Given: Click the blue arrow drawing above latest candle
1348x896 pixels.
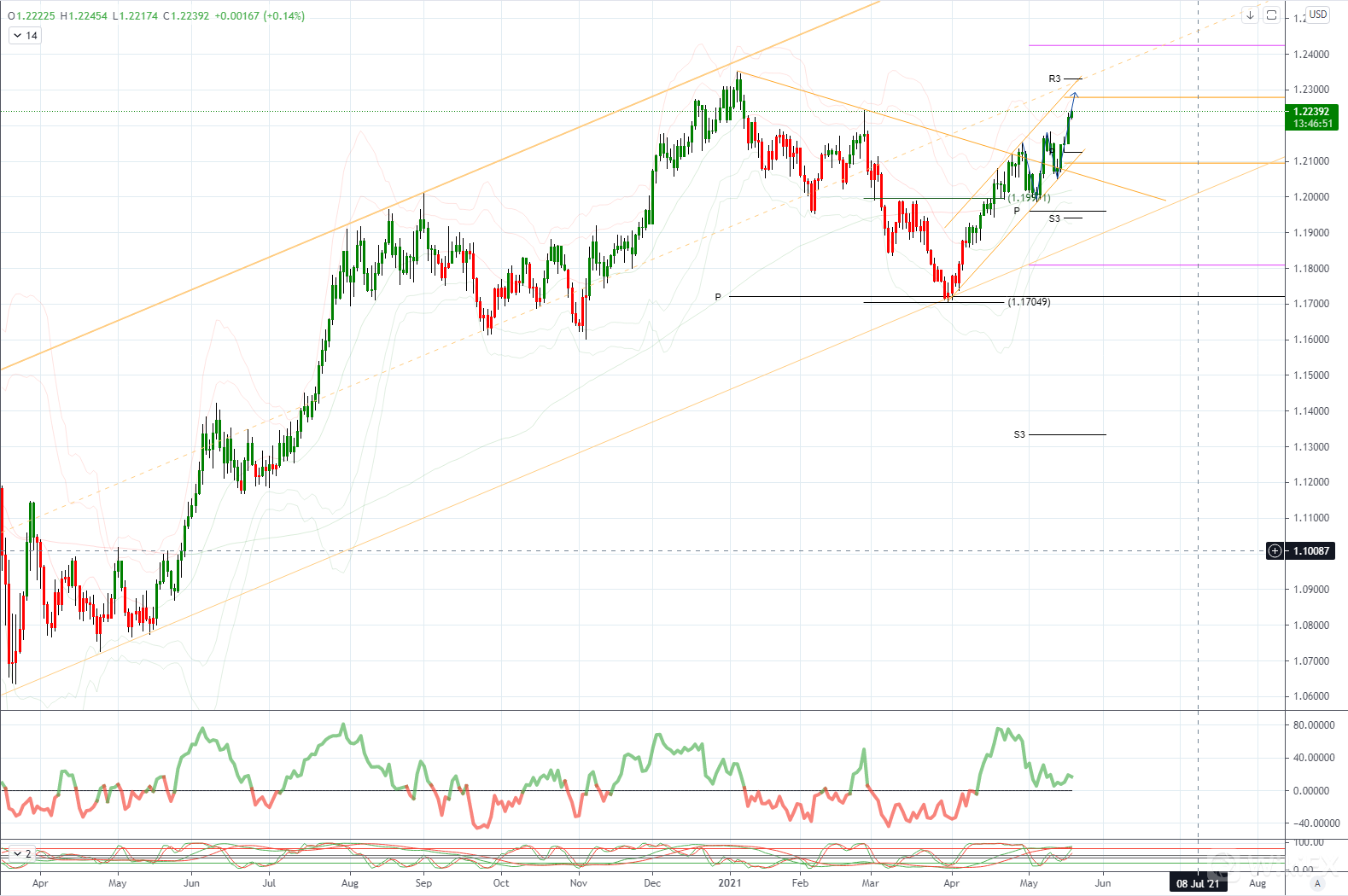Looking at the screenshot, I should [x=1074, y=95].
